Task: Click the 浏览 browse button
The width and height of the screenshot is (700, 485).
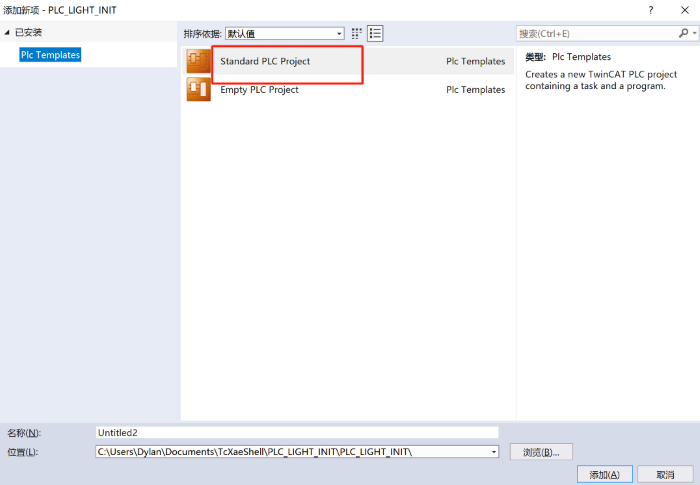Action: (541, 452)
